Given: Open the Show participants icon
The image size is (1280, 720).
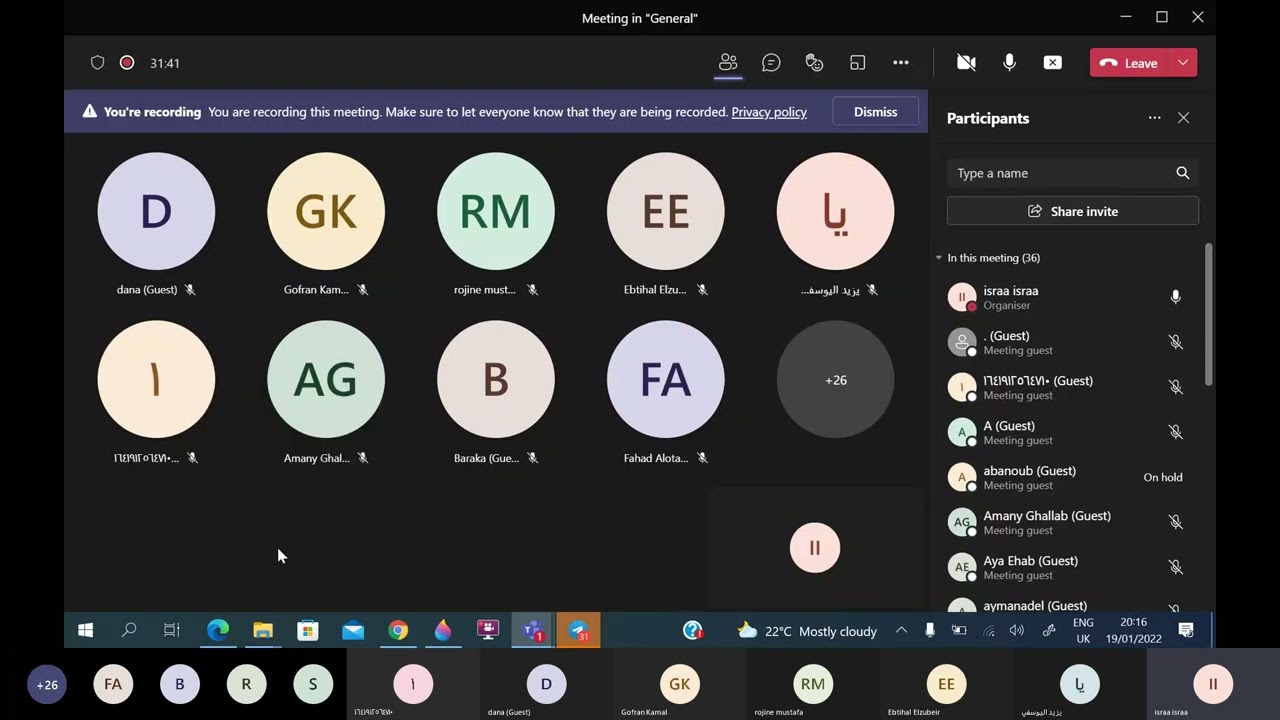Looking at the screenshot, I should (x=728, y=63).
